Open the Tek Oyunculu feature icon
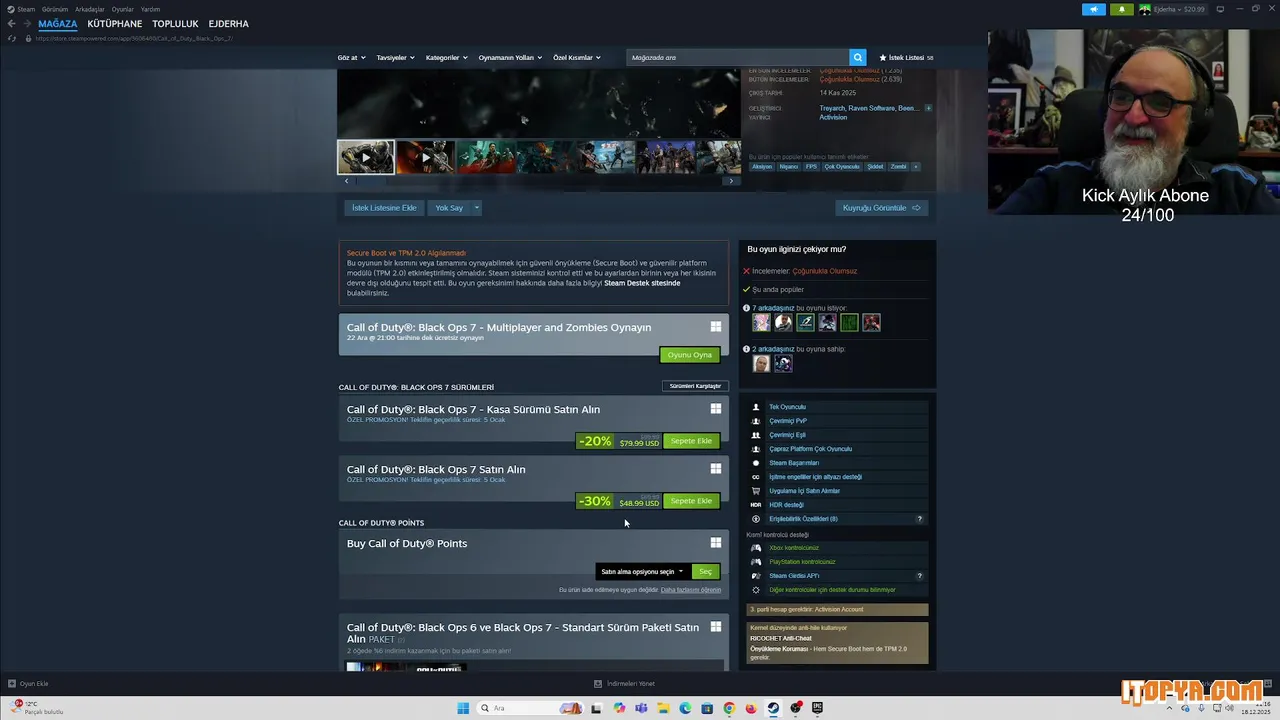The width and height of the screenshot is (1280, 720). tap(756, 407)
